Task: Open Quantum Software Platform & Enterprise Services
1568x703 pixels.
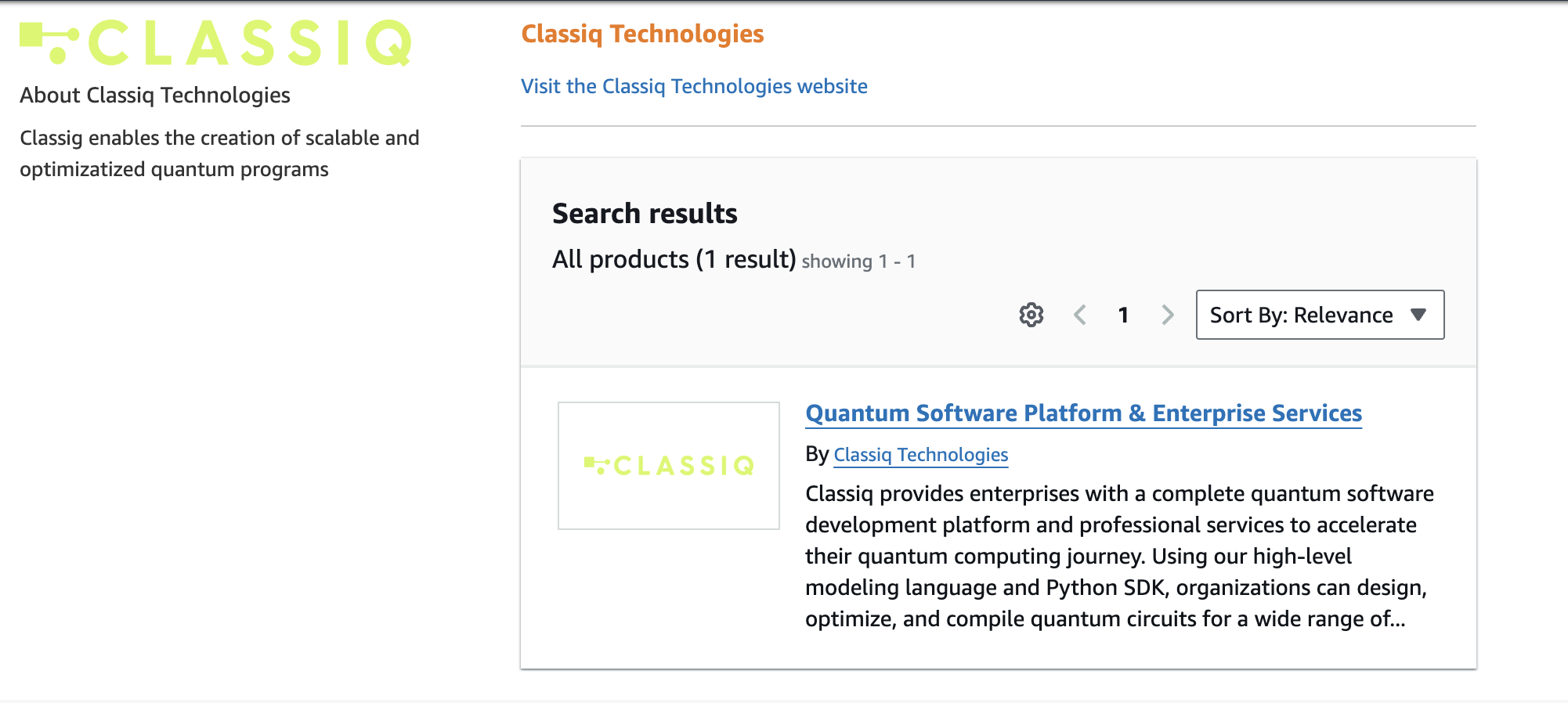Action: [x=1084, y=413]
